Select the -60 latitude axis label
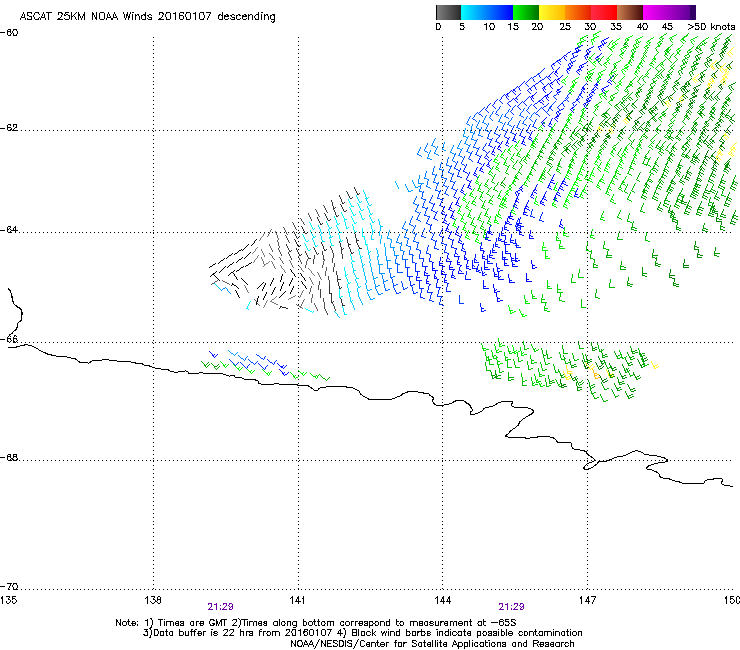The image size is (740, 650). tap(9, 33)
